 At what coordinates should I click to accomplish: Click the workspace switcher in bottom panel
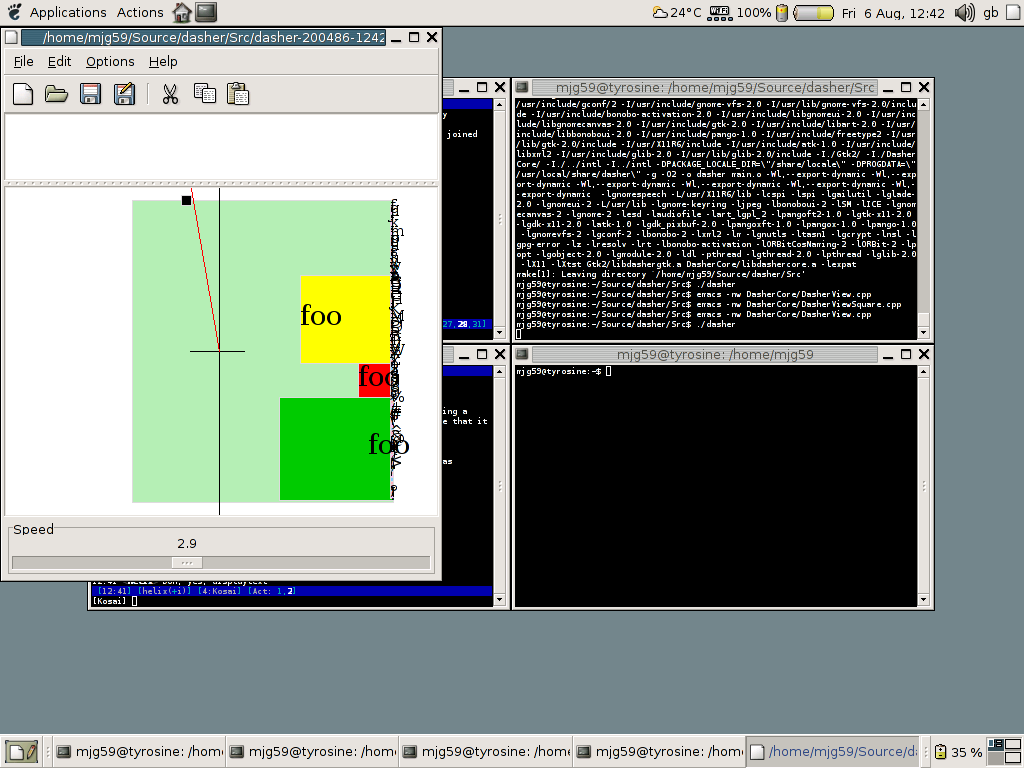[x=1004, y=752]
